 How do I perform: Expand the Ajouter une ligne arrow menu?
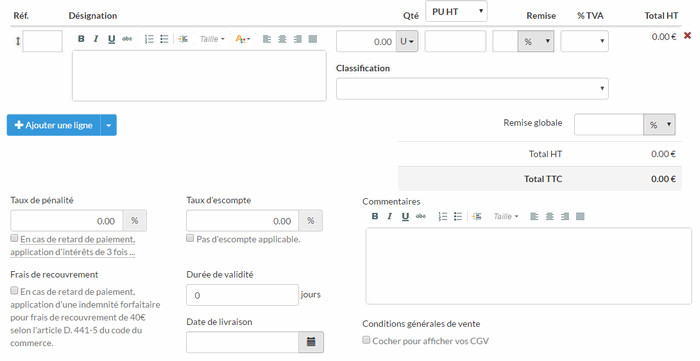(x=108, y=125)
